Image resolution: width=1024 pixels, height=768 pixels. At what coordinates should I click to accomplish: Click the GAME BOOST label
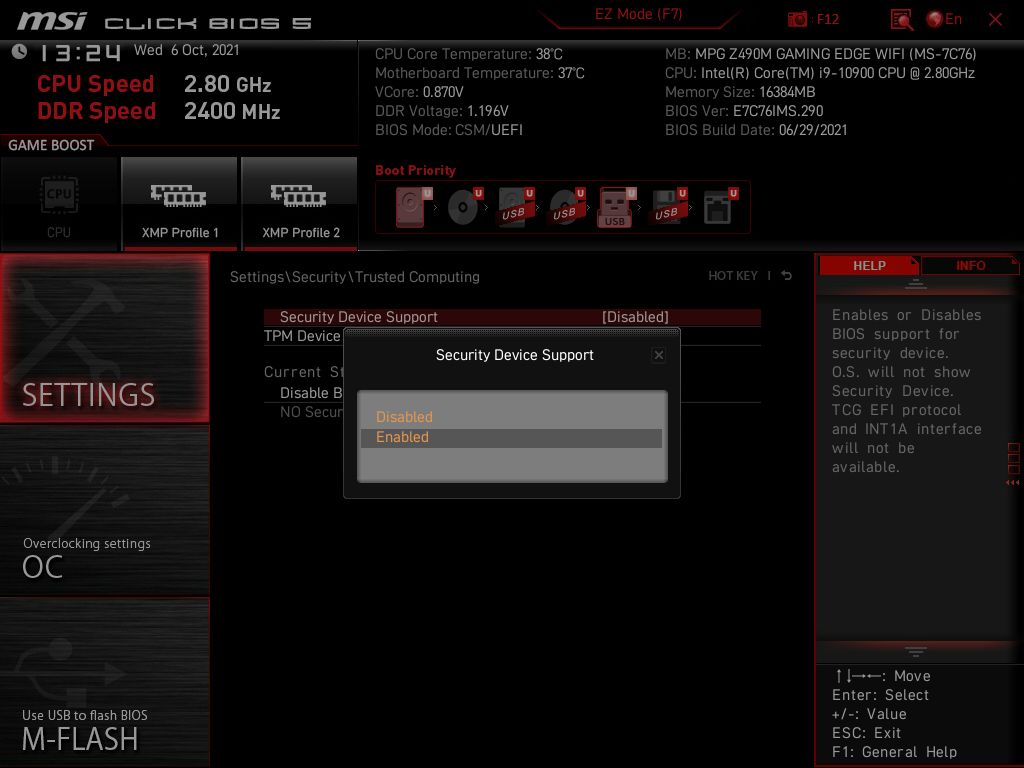pos(51,145)
